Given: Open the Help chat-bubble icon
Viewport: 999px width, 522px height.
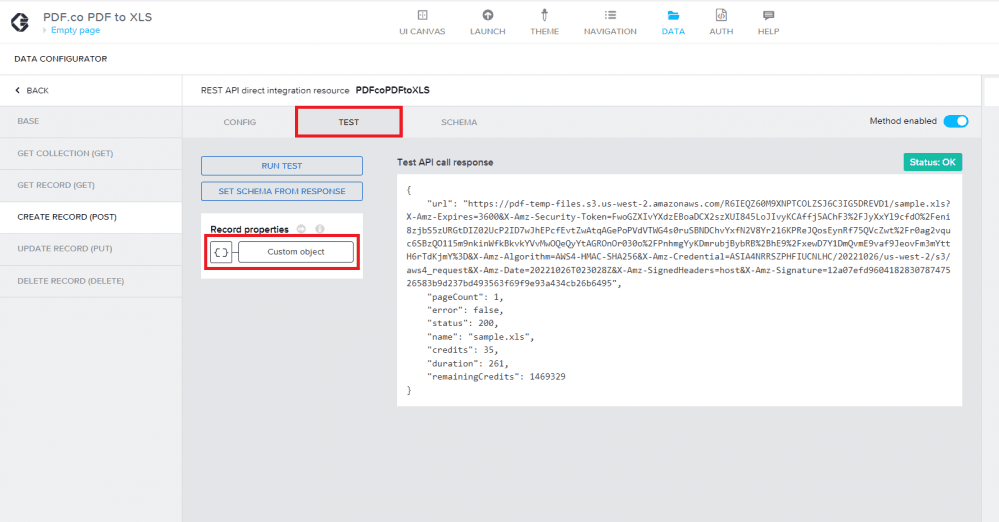Looking at the screenshot, I should 768,15.
